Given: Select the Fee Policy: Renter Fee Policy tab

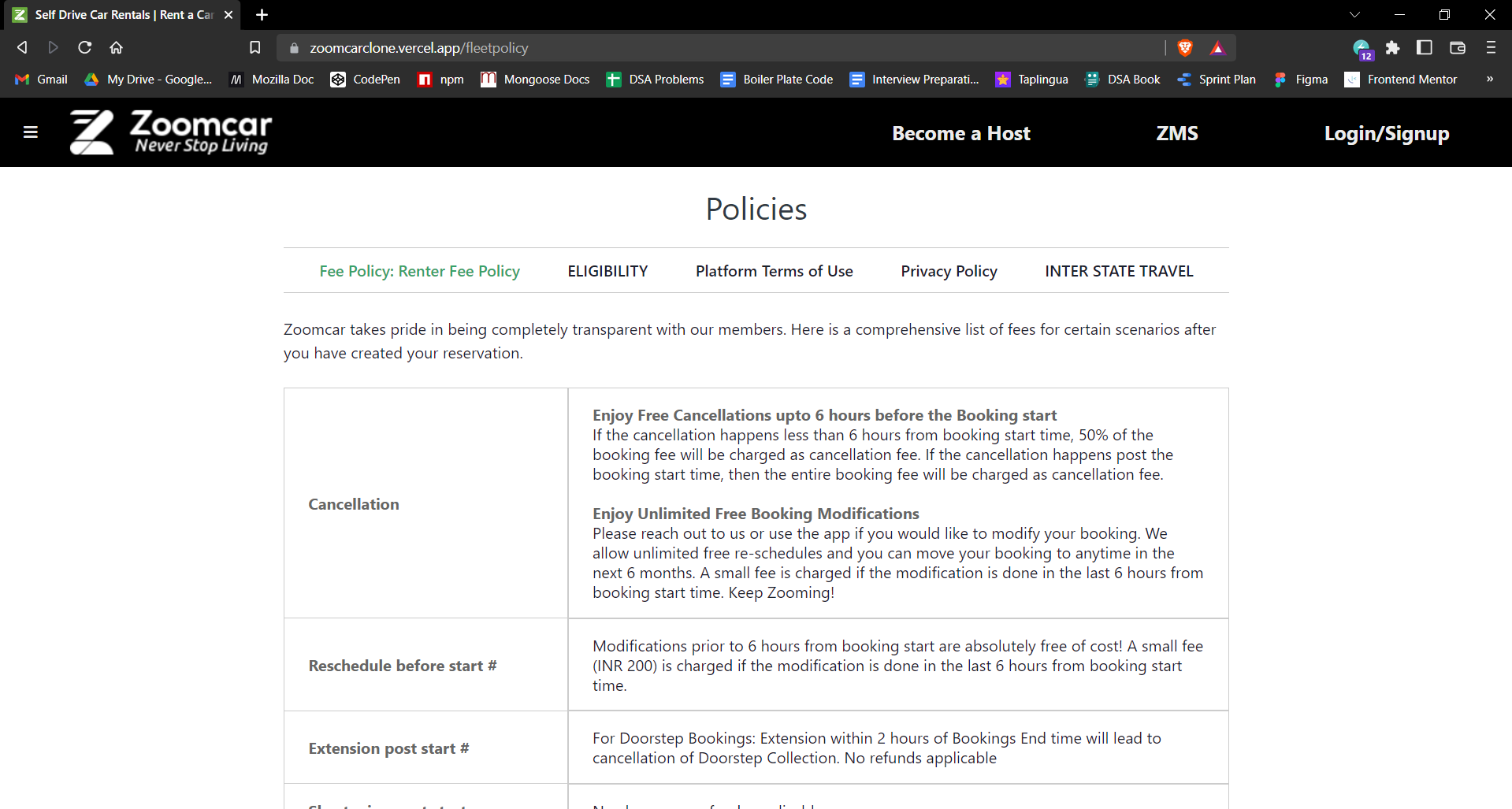Looking at the screenshot, I should click(x=419, y=271).
